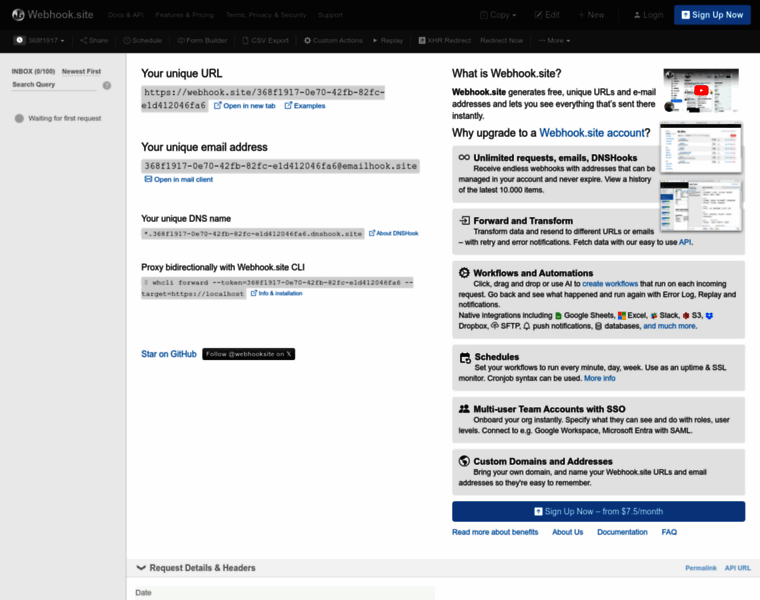Screen dimensions: 760x600
Task: Click the and much more link
Action: 669,326
